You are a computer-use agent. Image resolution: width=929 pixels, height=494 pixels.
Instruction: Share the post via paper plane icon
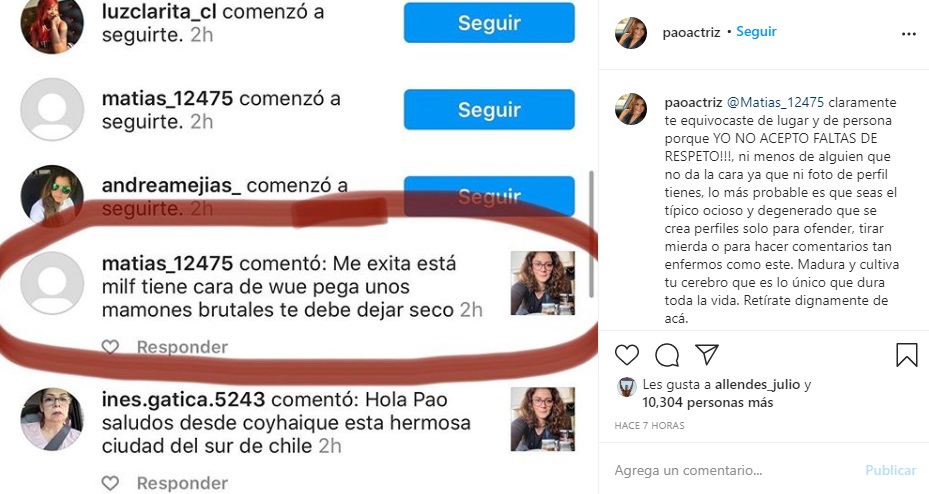coord(707,354)
